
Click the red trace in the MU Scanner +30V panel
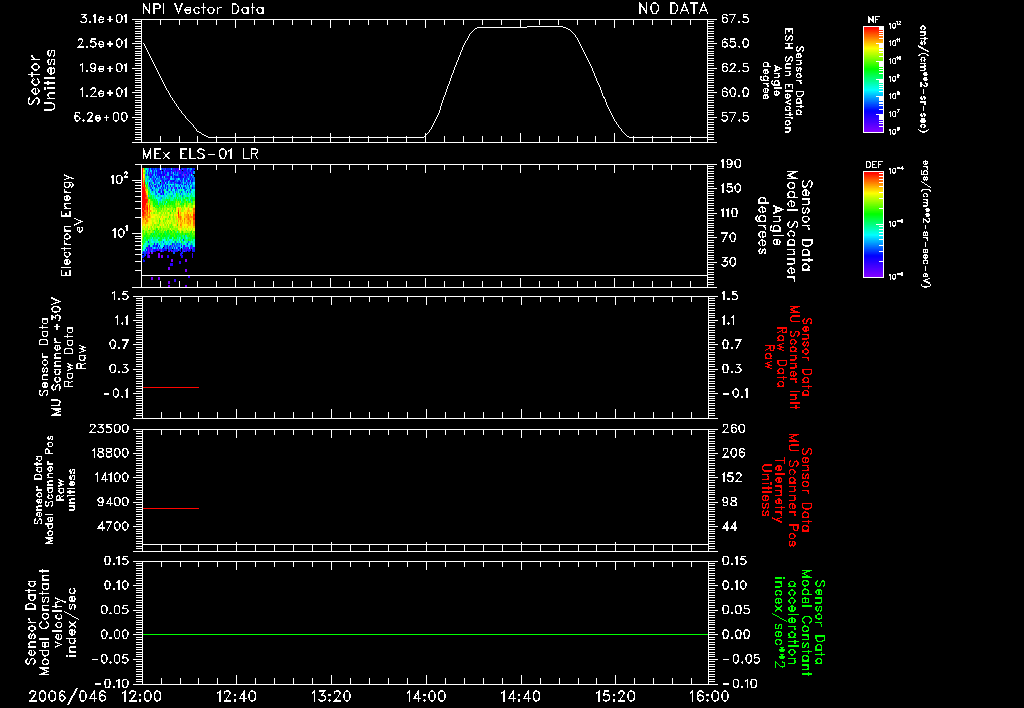coord(170,387)
